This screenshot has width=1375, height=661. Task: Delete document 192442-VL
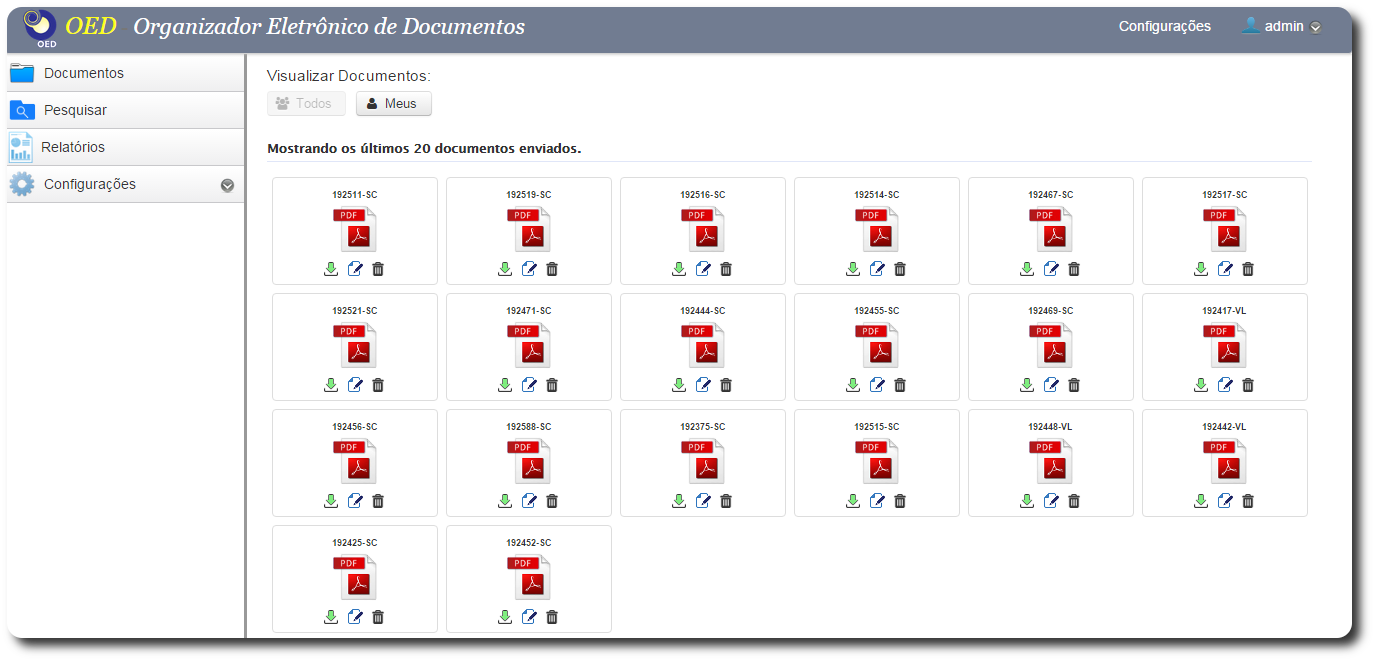click(x=1248, y=501)
